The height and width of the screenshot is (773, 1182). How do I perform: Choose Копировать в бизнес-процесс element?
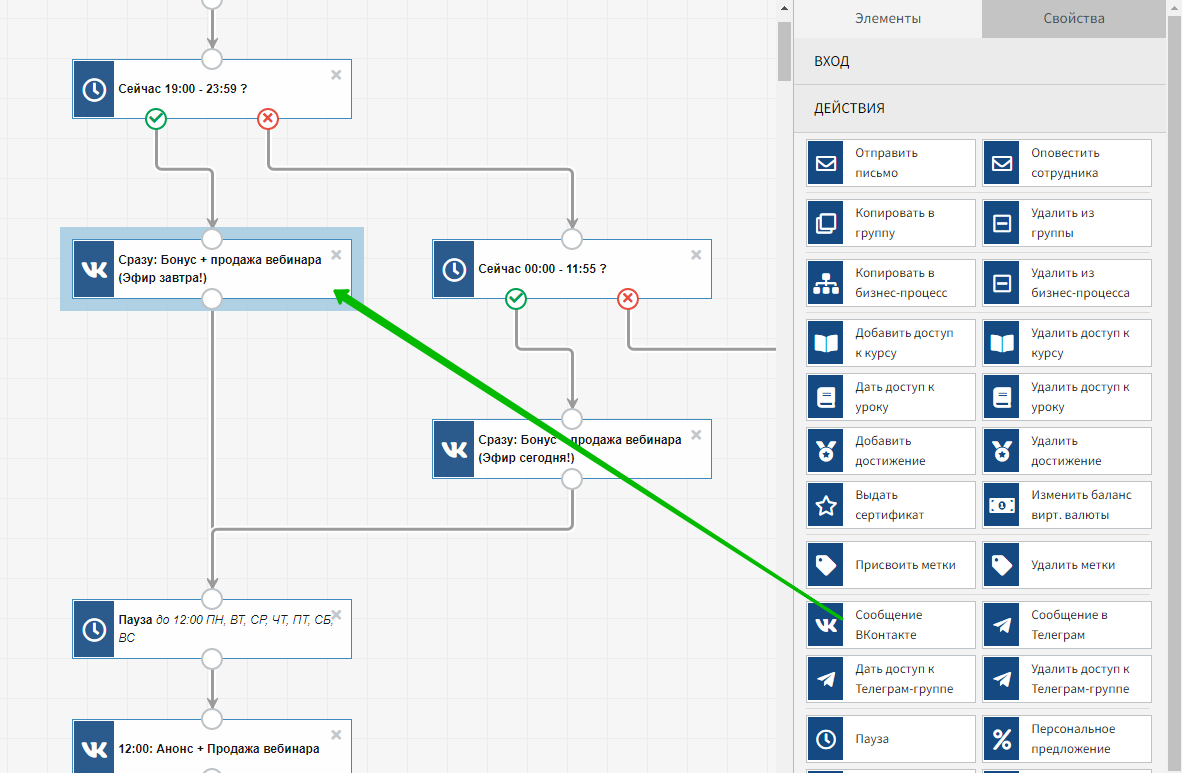[891, 284]
